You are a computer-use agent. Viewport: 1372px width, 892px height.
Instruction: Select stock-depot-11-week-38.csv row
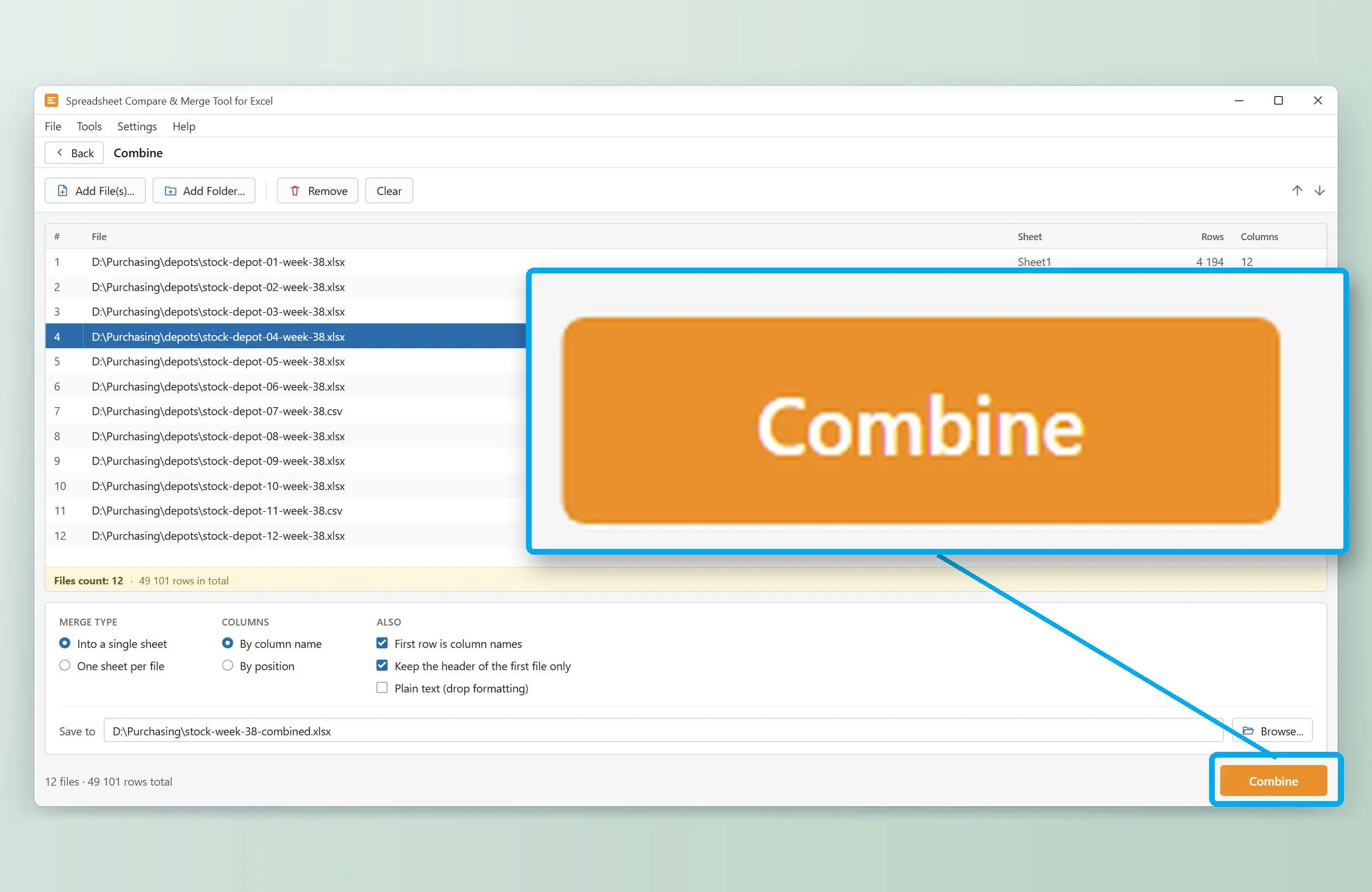click(x=285, y=510)
